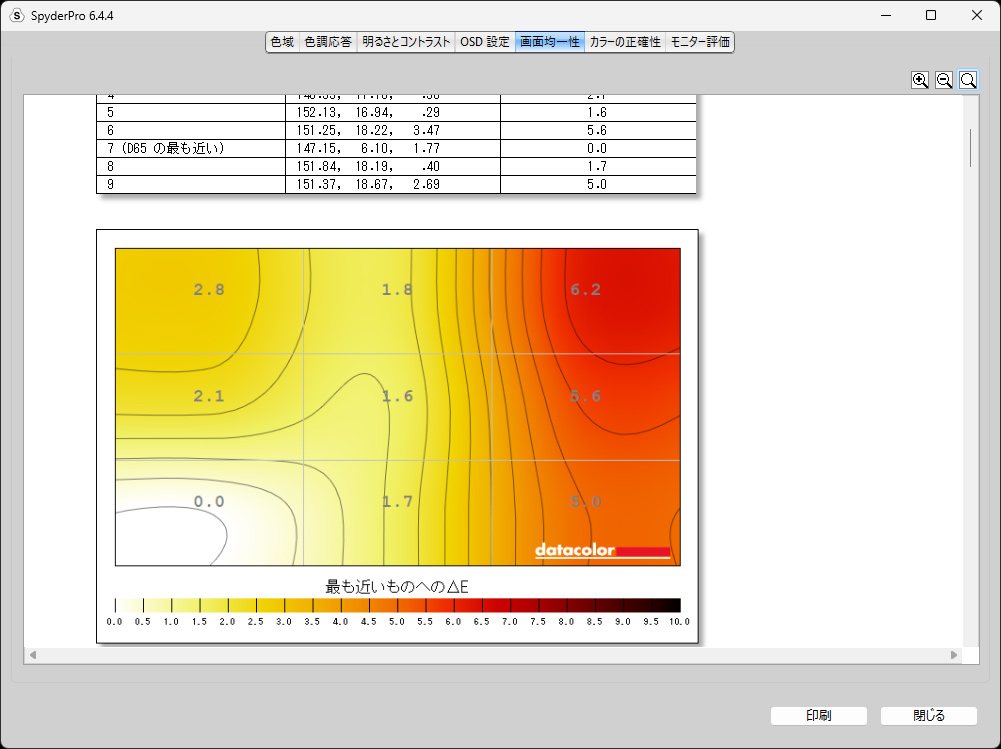Viewport: 1001px width, 749px height.
Task: Go to the カラーの正確性 tab
Action: (x=624, y=42)
